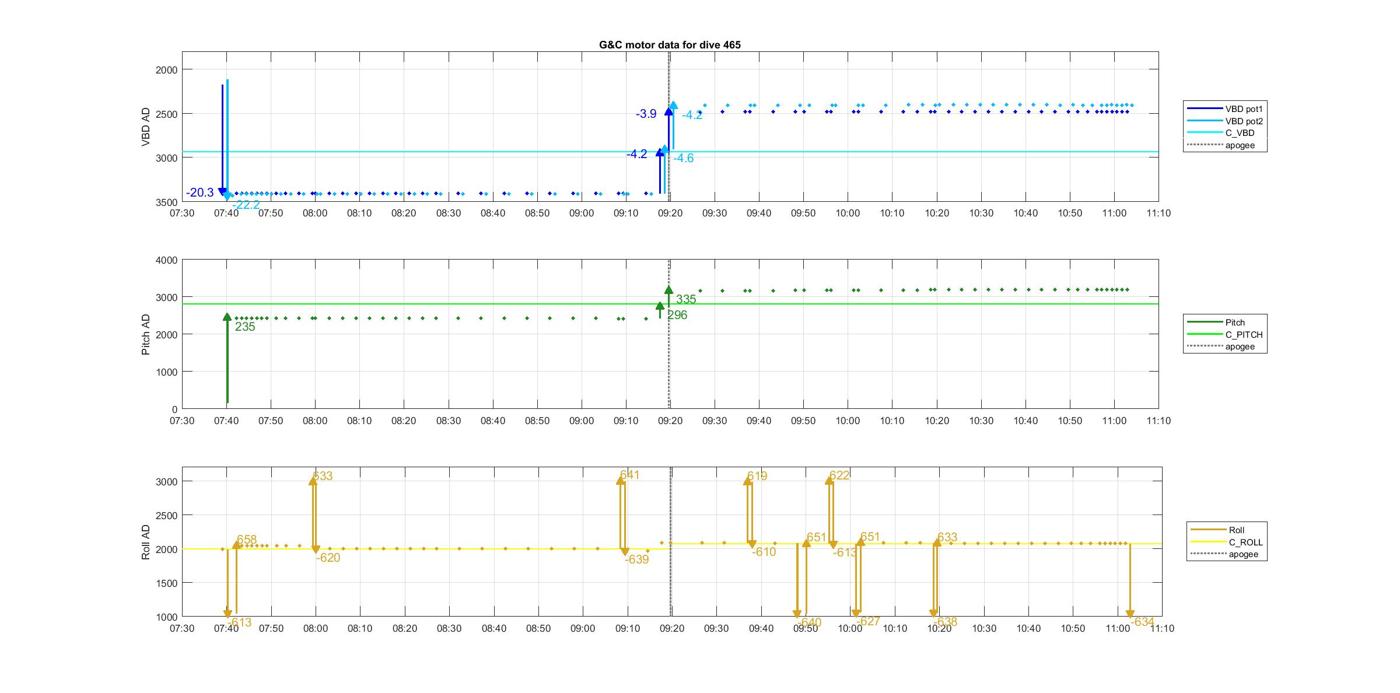
Task: Click the green Pitch legend line sample
Action: [x=1204, y=322]
